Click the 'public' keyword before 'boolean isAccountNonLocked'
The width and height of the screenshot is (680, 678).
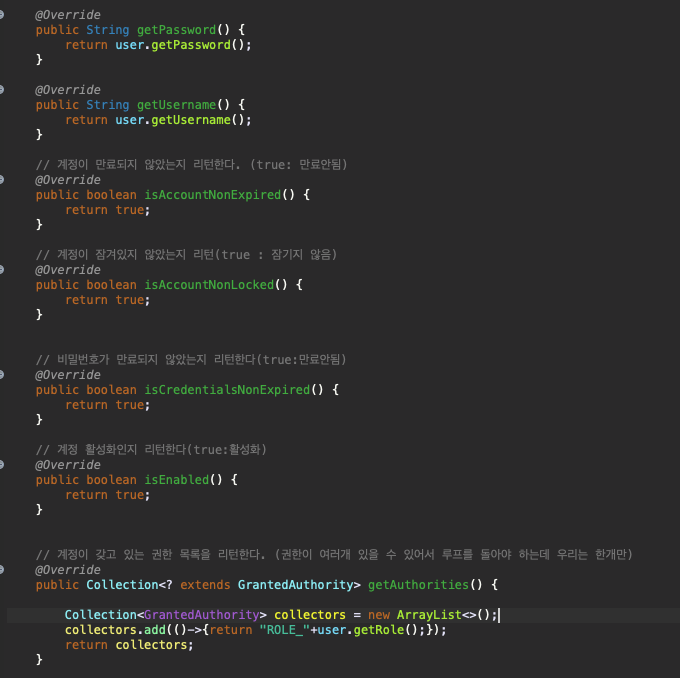tap(57, 285)
